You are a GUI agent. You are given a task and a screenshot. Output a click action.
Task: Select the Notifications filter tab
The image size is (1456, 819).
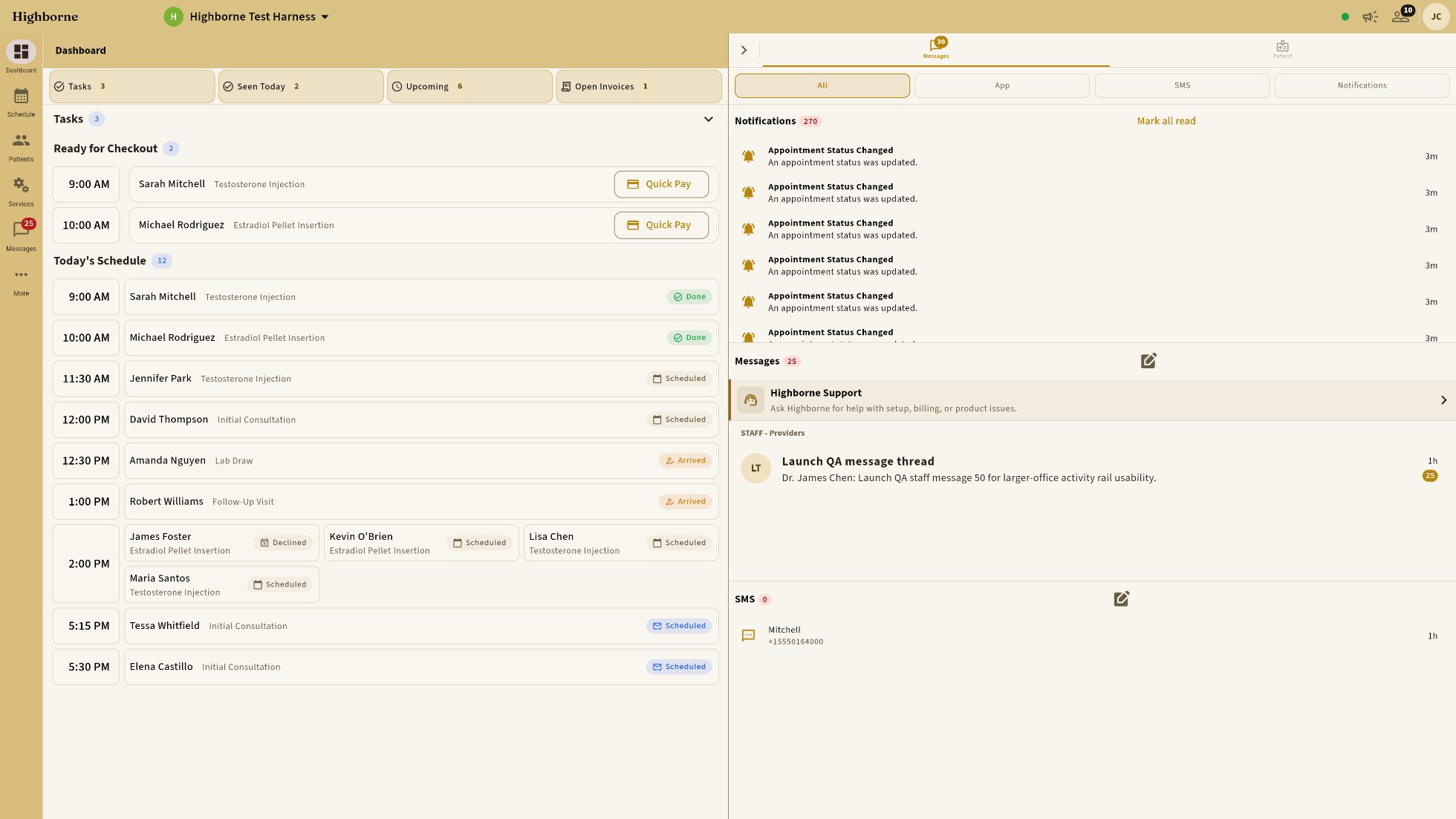point(1362,85)
